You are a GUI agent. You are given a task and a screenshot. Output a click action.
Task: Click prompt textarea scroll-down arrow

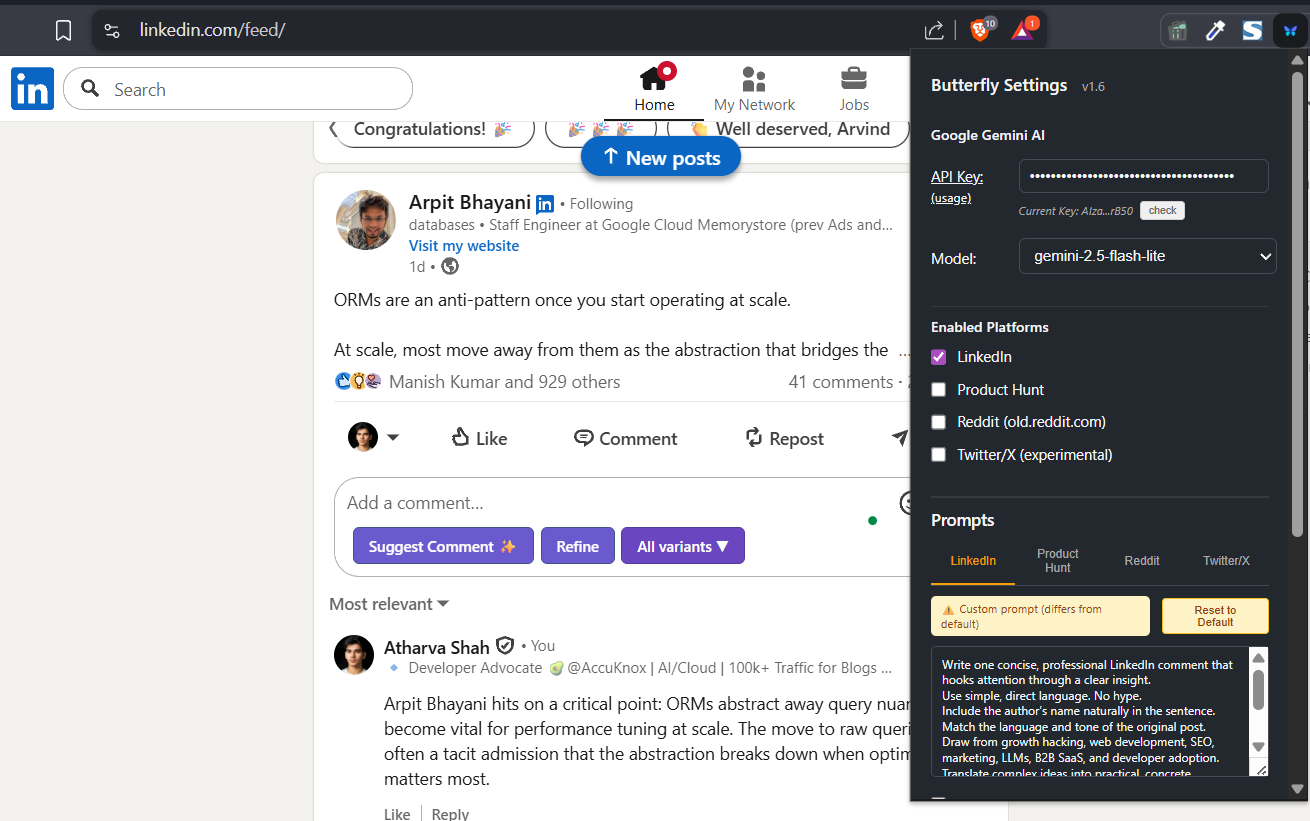pyautogui.click(x=1259, y=747)
